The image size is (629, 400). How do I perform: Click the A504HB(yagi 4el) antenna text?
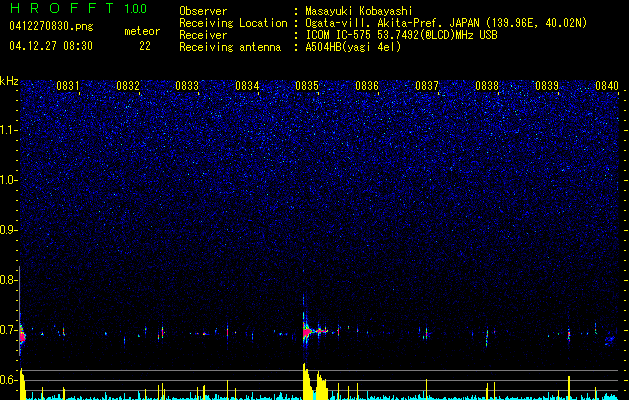353,47
